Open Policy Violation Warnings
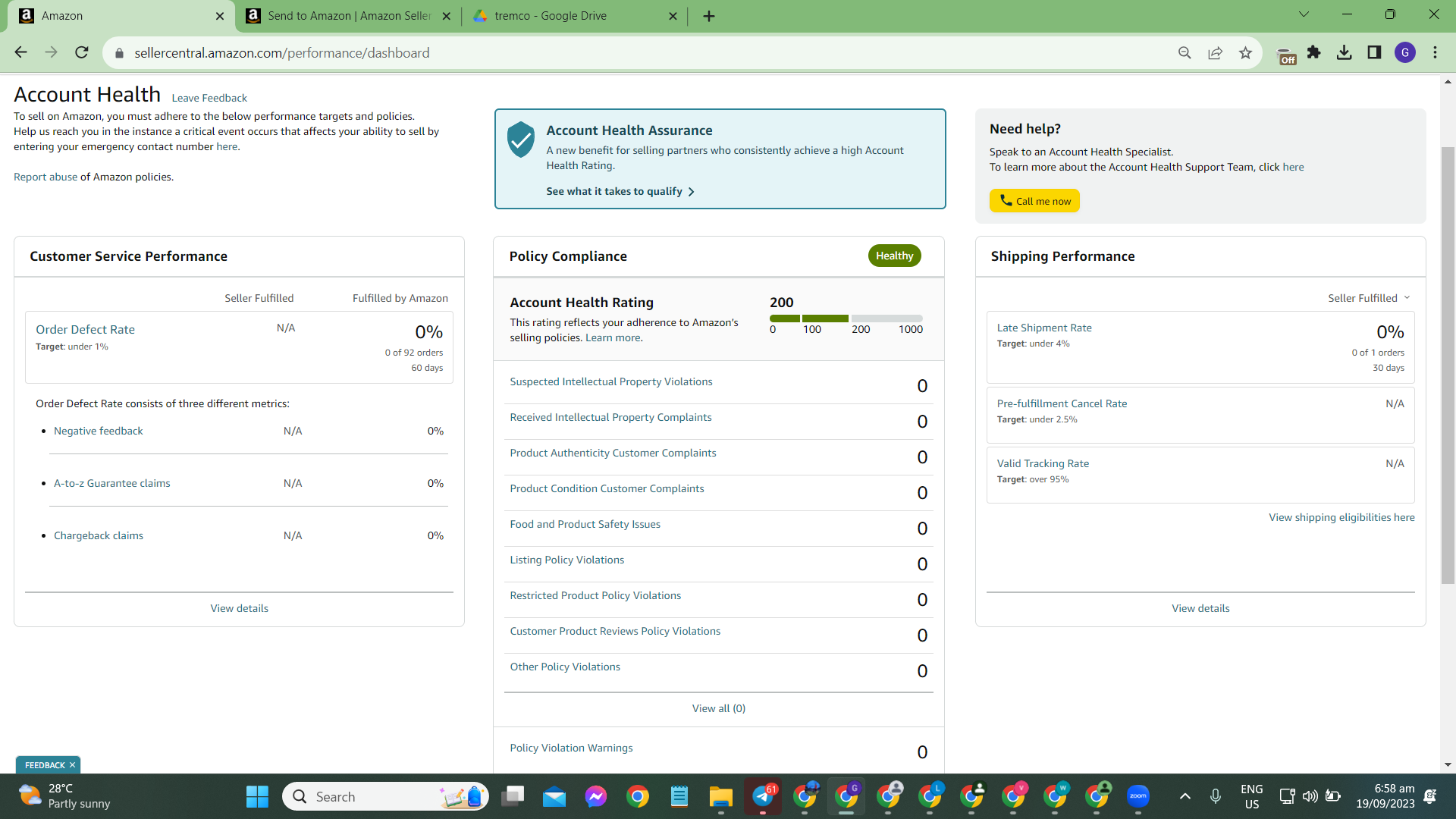The width and height of the screenshot is (1456, 819). click(571, 748)
